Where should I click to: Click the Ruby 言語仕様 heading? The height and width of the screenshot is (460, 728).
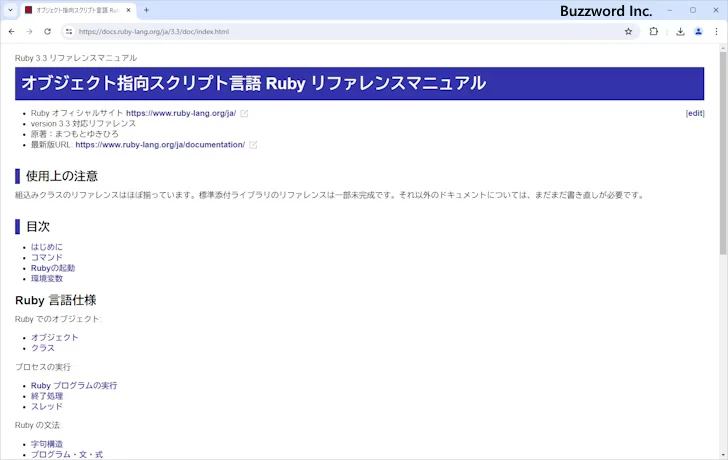pyautogui.click(x=56, y=300)
